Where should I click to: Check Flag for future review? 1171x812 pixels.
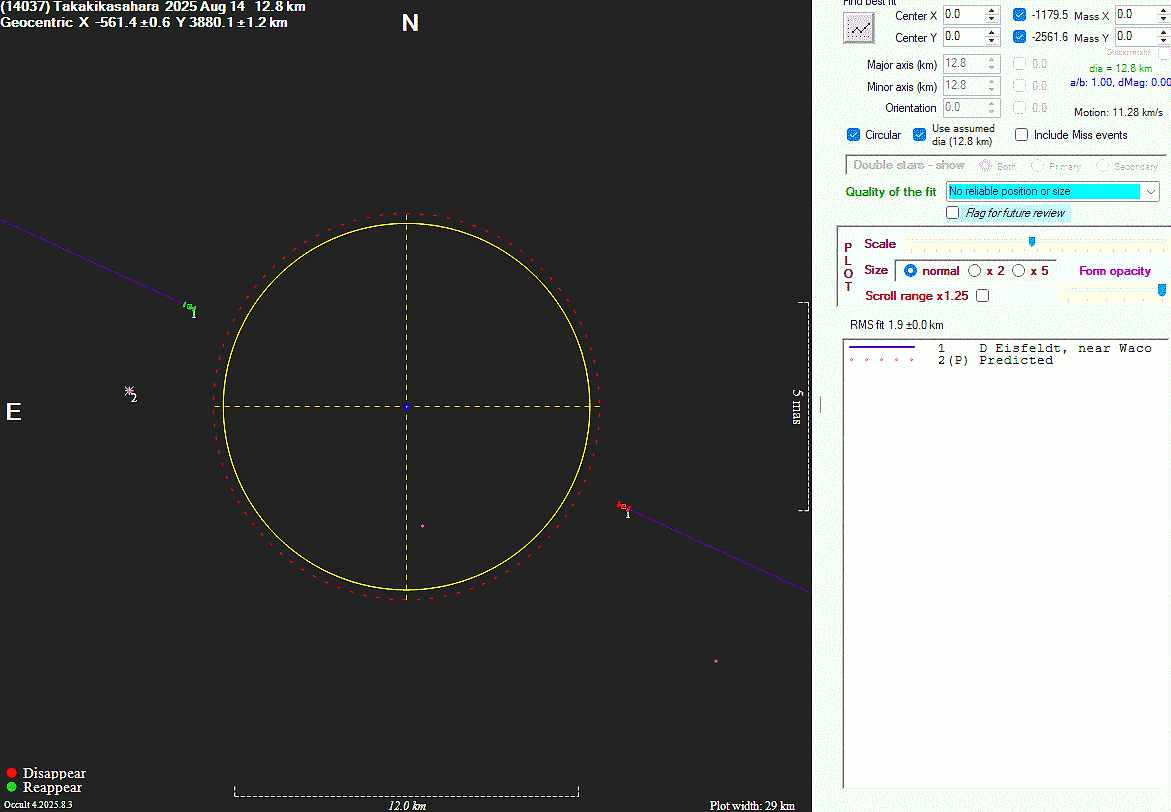[952, 213]
